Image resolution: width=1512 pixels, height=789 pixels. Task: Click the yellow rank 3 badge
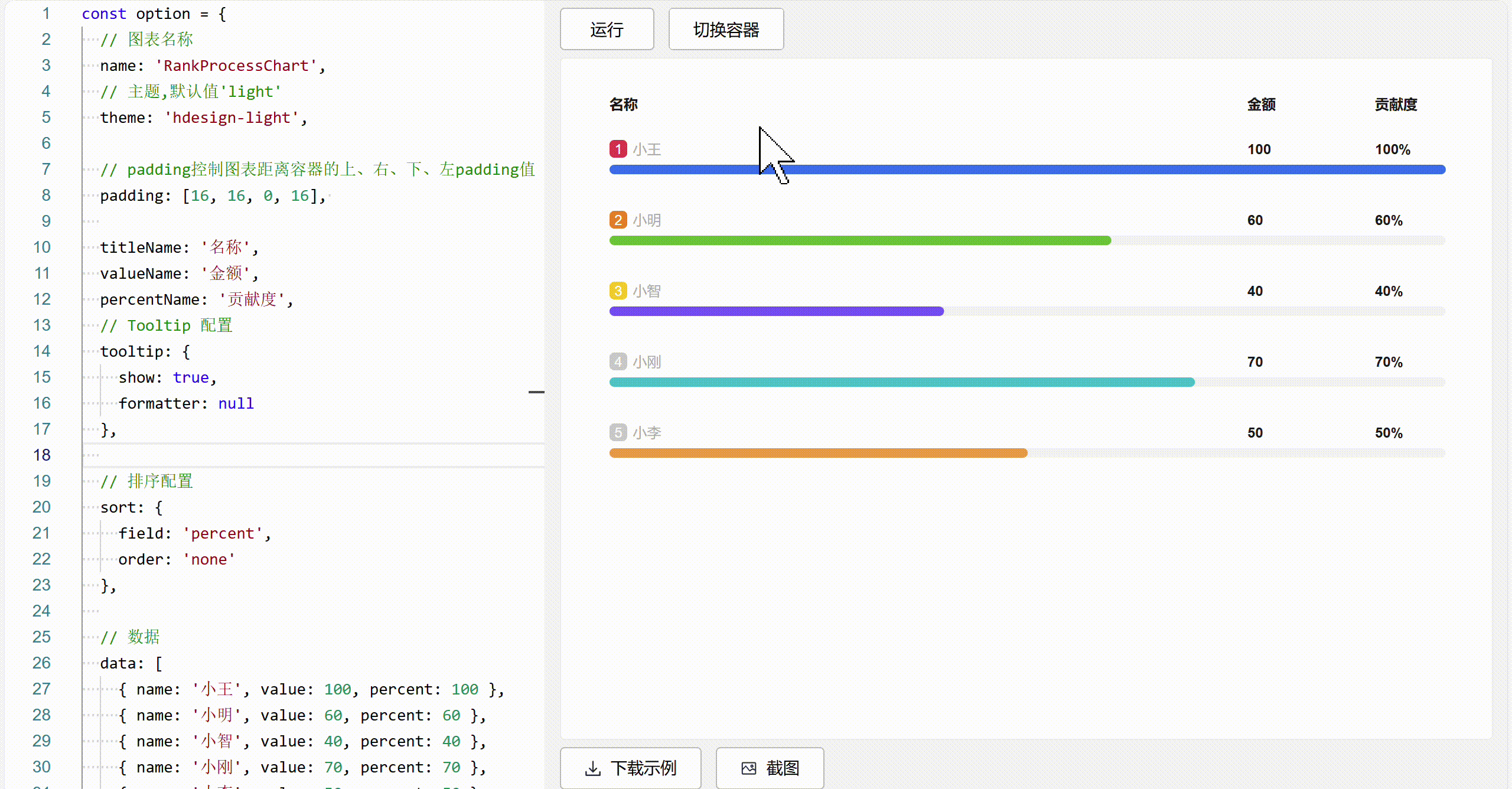pos(618,291)
